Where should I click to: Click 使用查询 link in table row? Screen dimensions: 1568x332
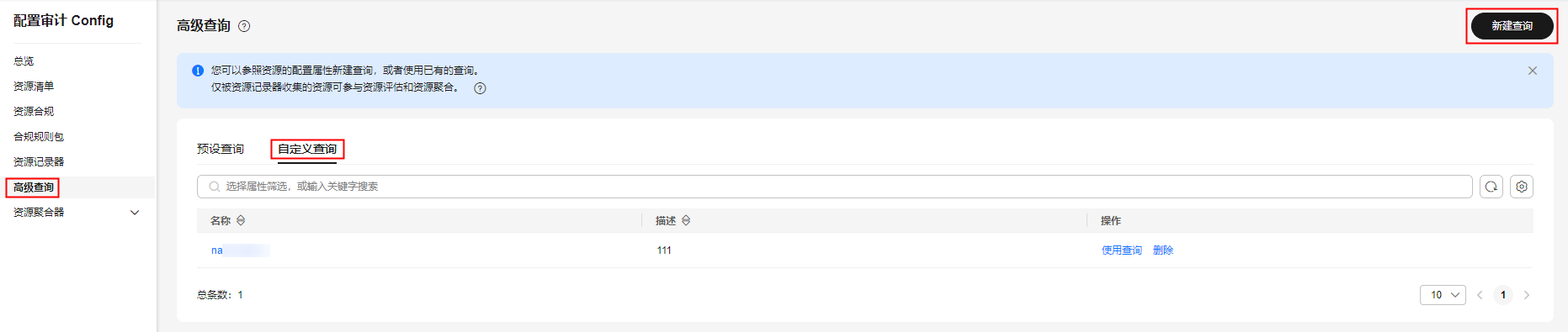click(1122, 250)
